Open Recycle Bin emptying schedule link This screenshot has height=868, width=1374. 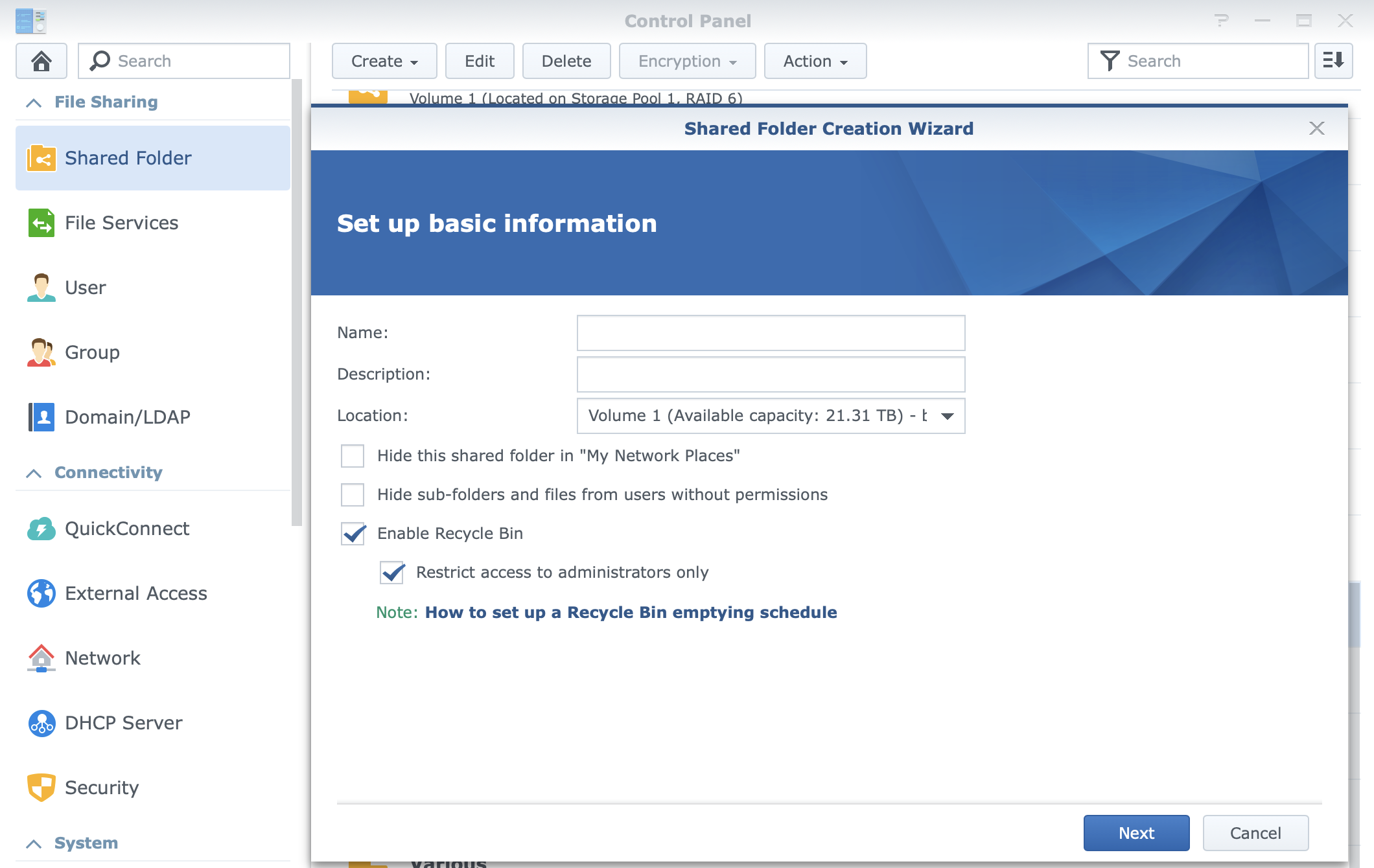tap(631, 612)
